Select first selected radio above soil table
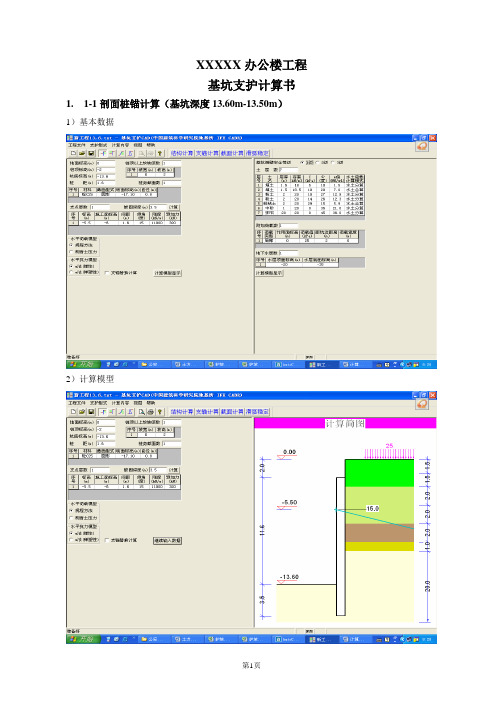Image resolution: width=496 pixels, height=702 pixels. point(302,163)
